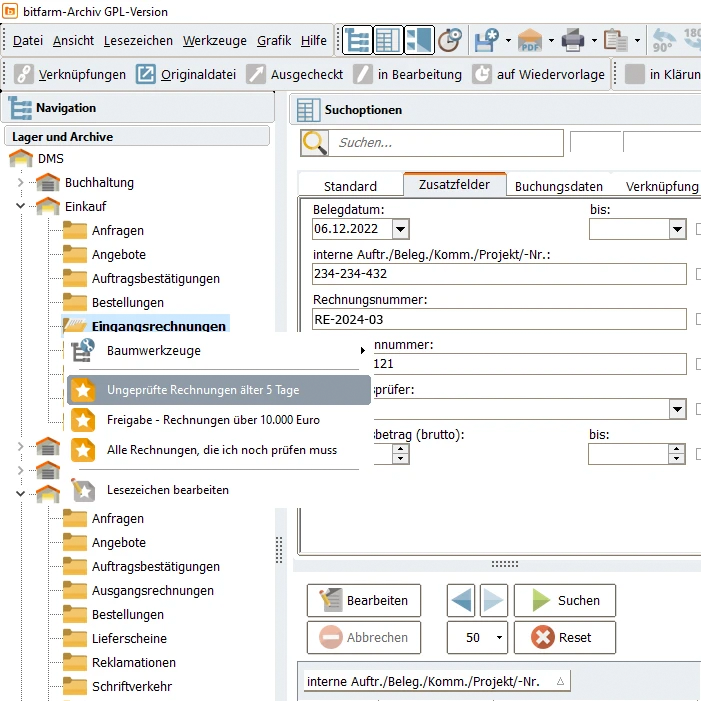The image size is (701, 701).
Task: Select 'Freigabe - Rechnungen über 10.000 Euro' bookmark
Action: tap(213, 420)
